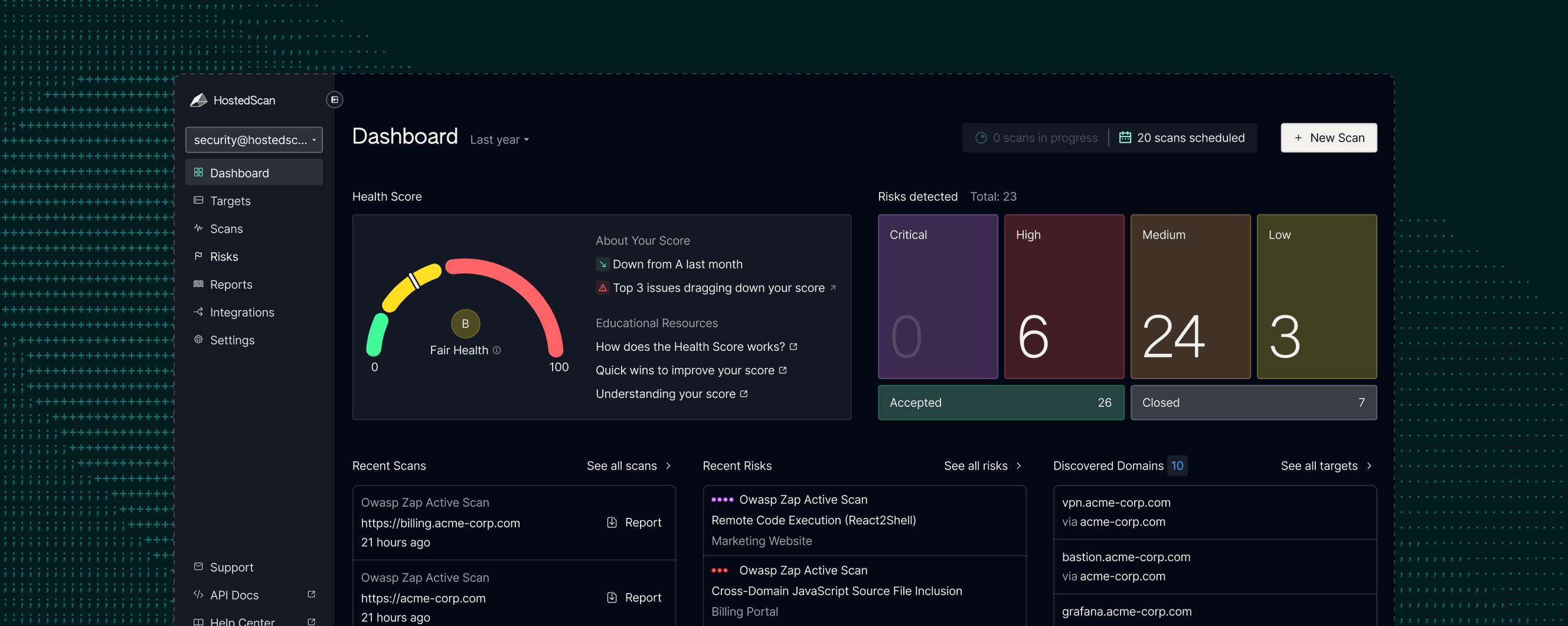Open the Help Center menu entry

click(241, 621)
